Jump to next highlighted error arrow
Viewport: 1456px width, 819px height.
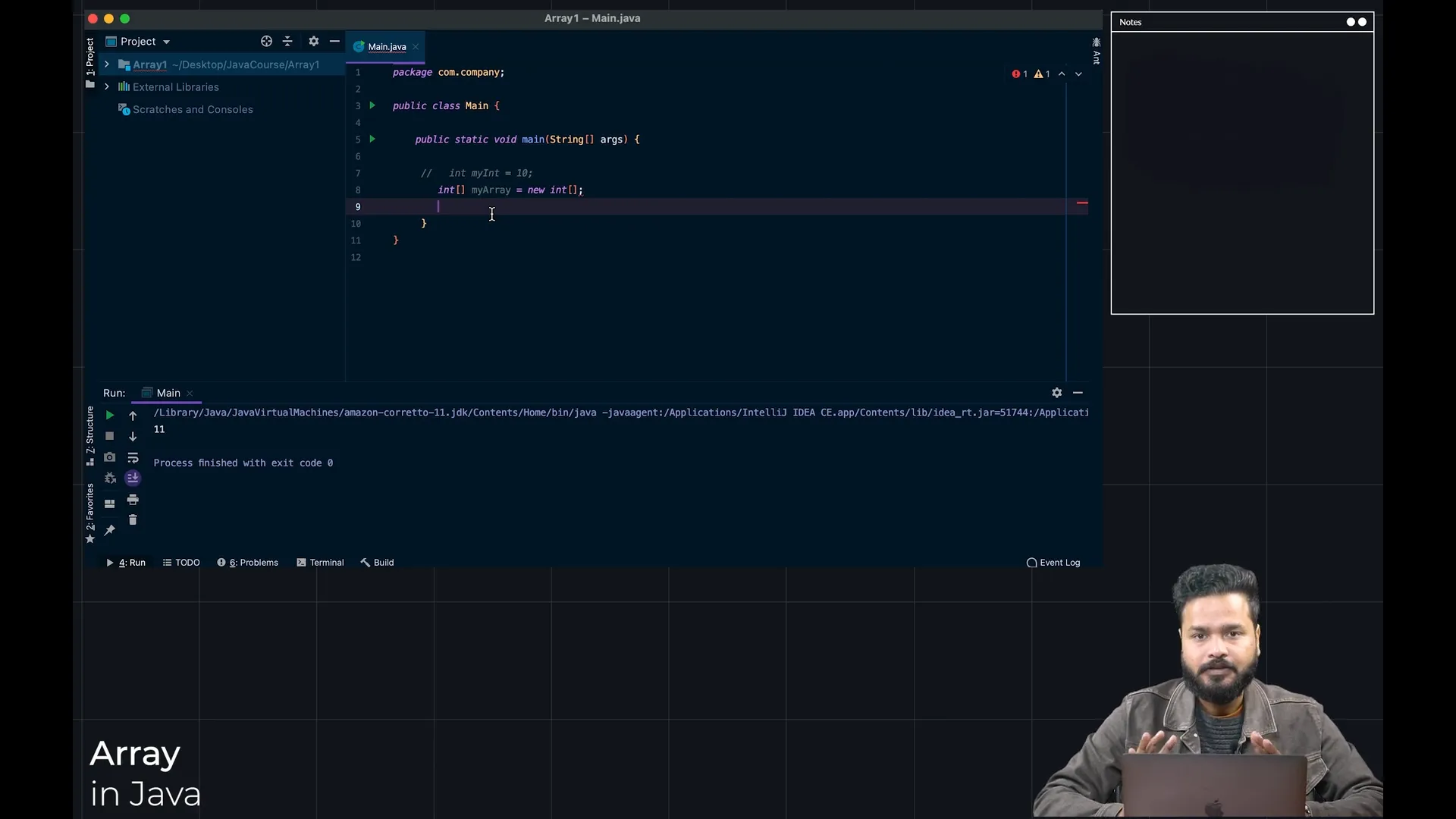pos(1078,74)
